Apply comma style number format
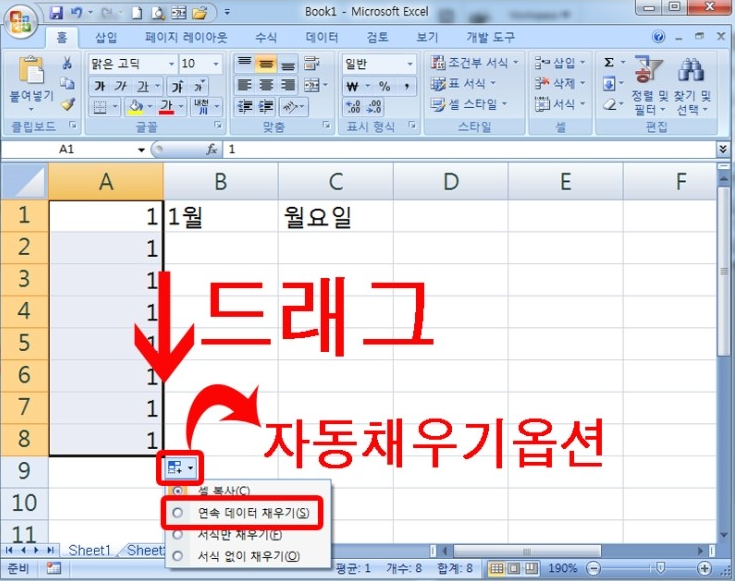The height and width of the screenshot is (581, 735). click(406, 86)
